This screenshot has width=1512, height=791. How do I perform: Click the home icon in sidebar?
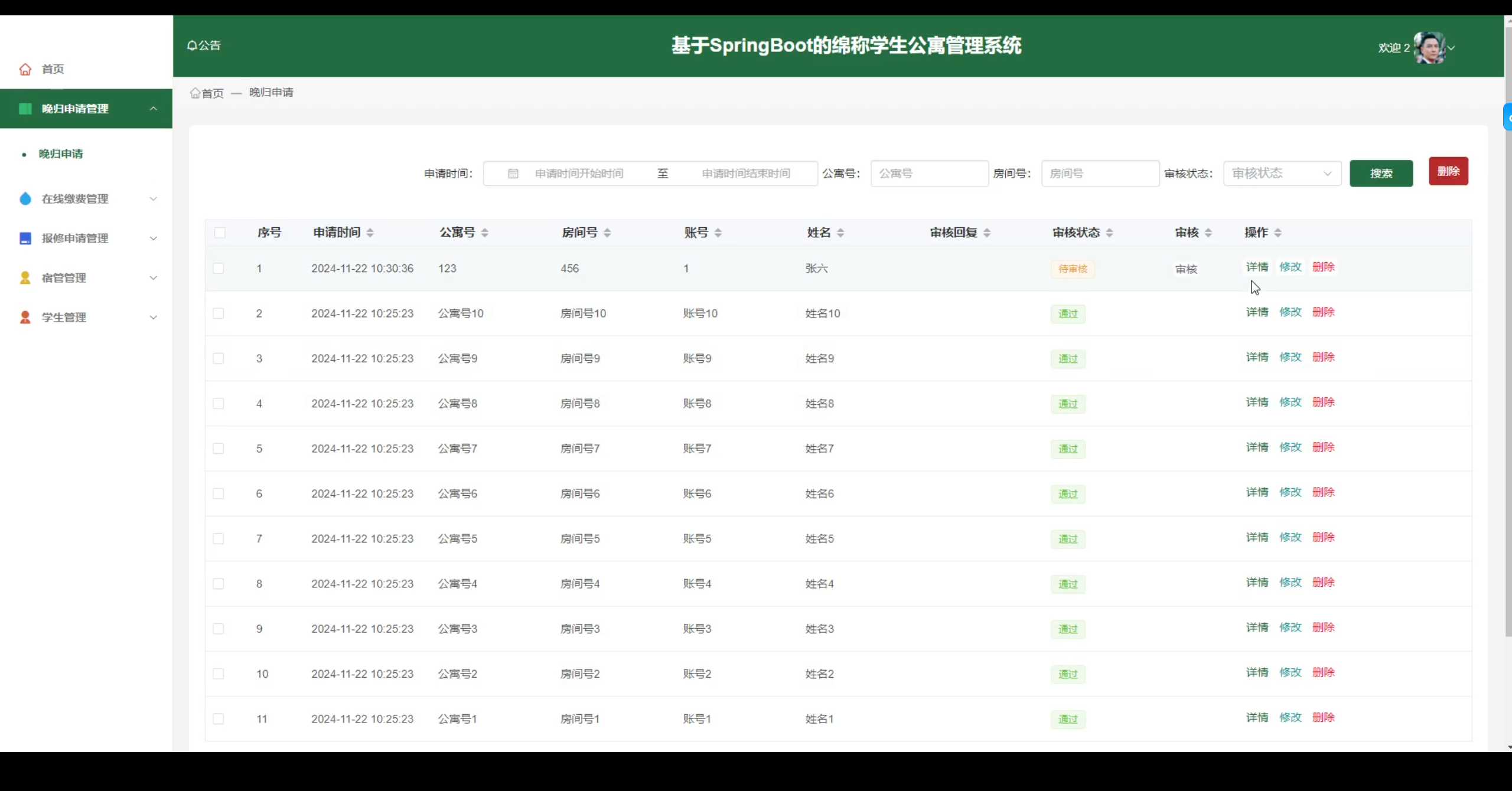click(x=25, y=69)
